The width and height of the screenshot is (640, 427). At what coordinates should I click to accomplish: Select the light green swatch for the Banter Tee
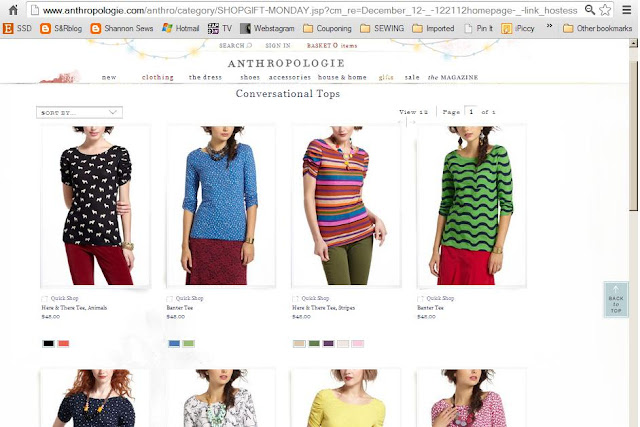point(189,344)
